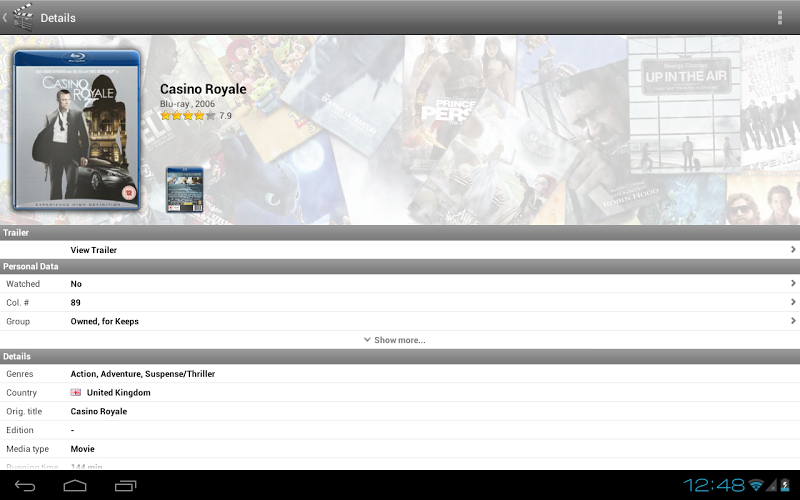Screen dimensions: 800x500
Task: Click the United Kingdom flag icon
Action: tap(76, 392)
